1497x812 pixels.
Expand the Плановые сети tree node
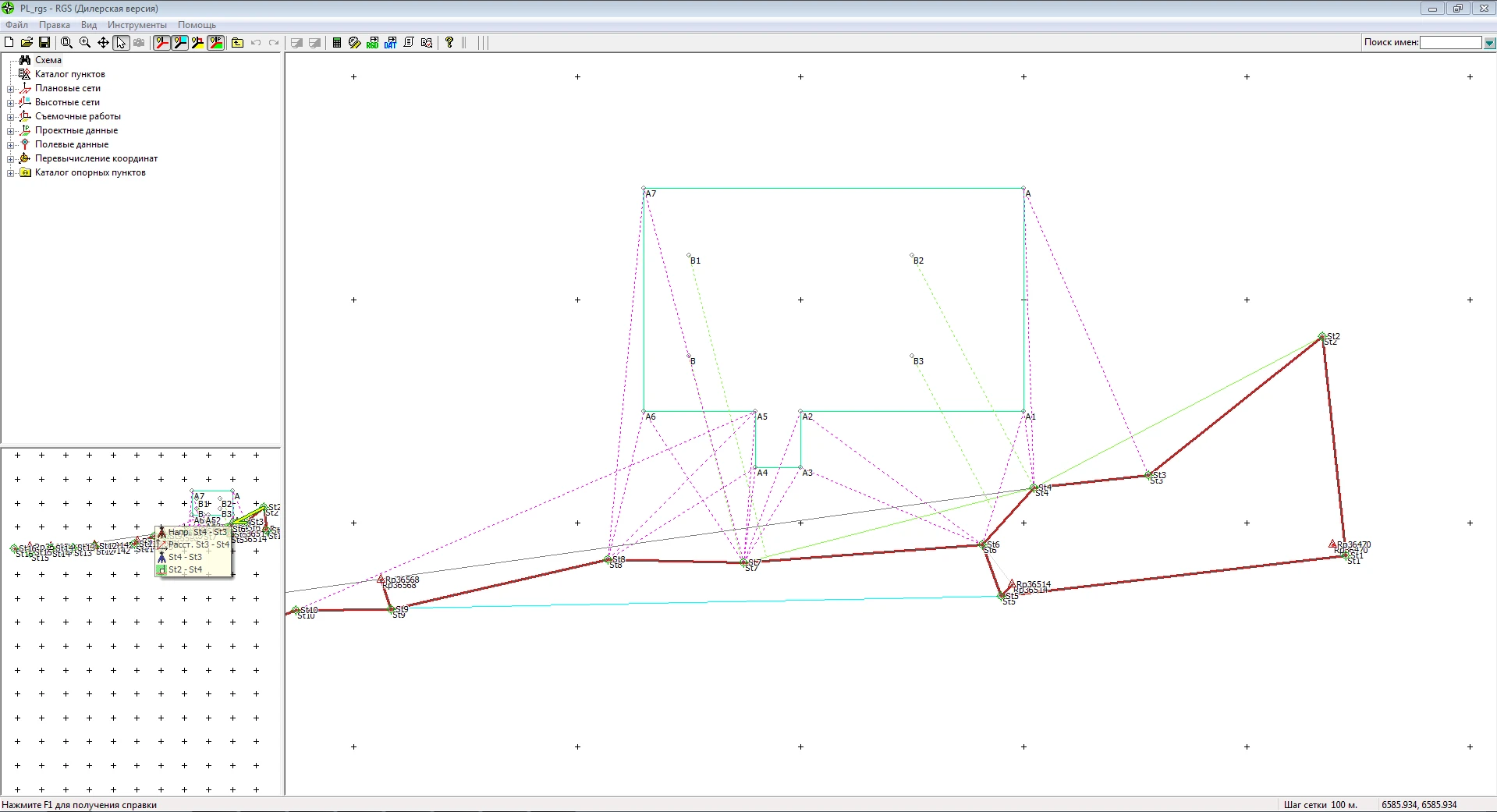(10, 89)
